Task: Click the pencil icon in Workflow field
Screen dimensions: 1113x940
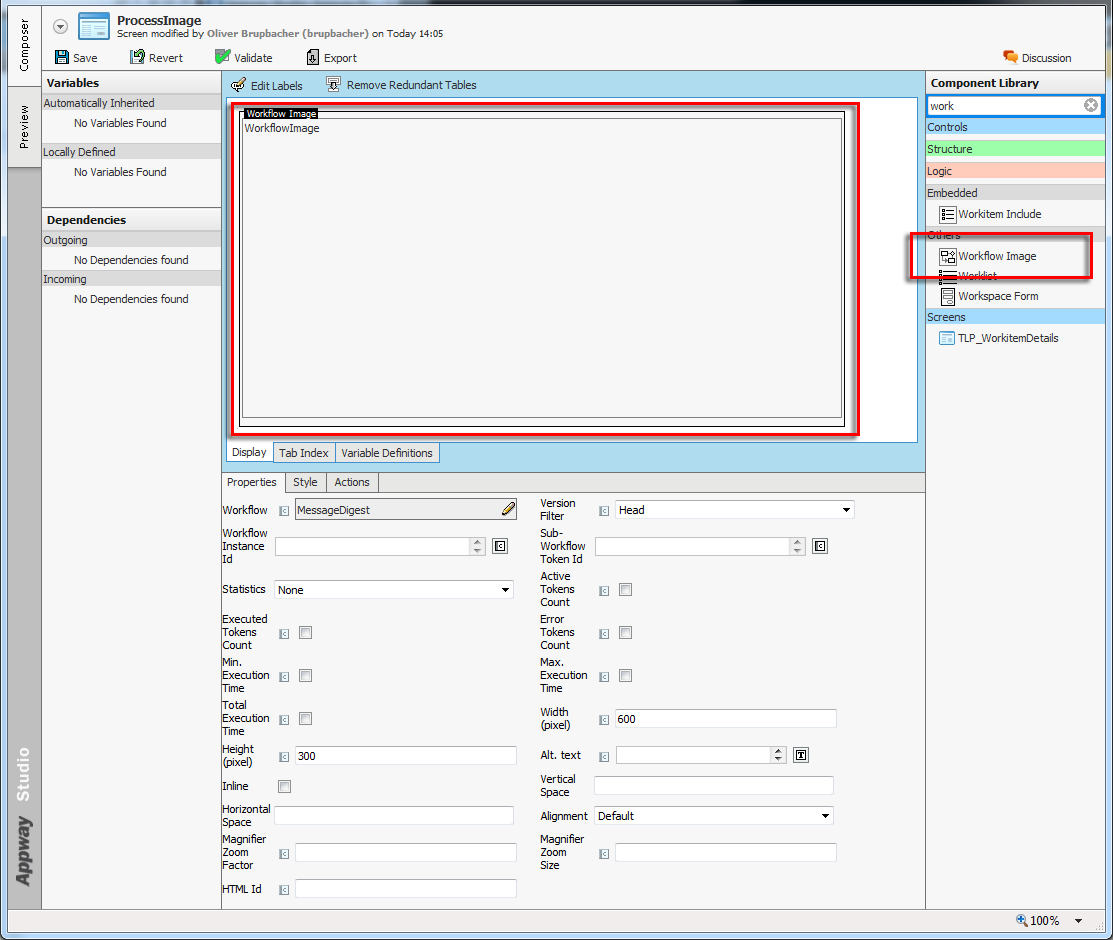Action: 508,510
